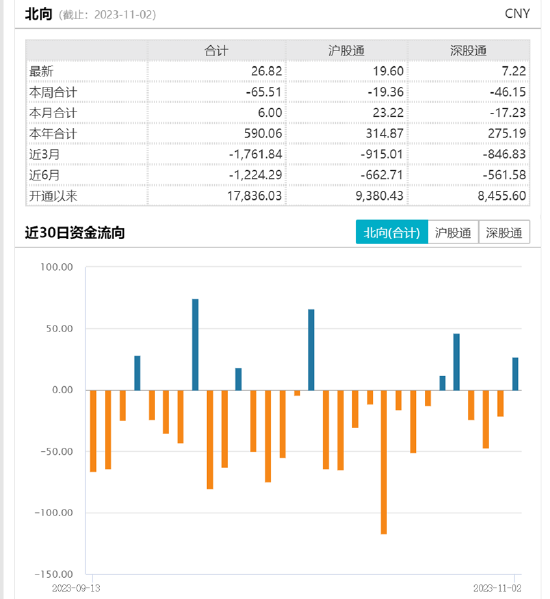Click the value 19.60 cell
Image resolution: width=550 pixels, height=599 pixels.
(x=388, y=71)
